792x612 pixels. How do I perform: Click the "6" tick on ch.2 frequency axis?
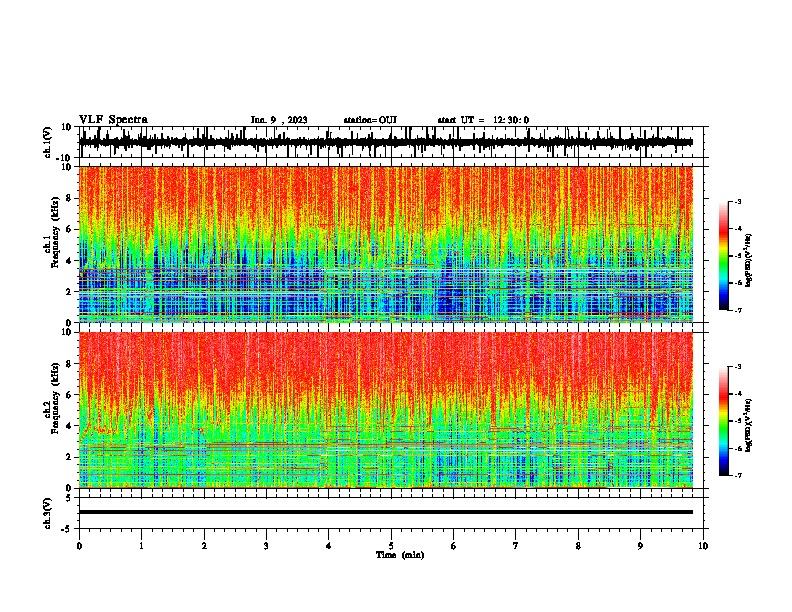70,395
